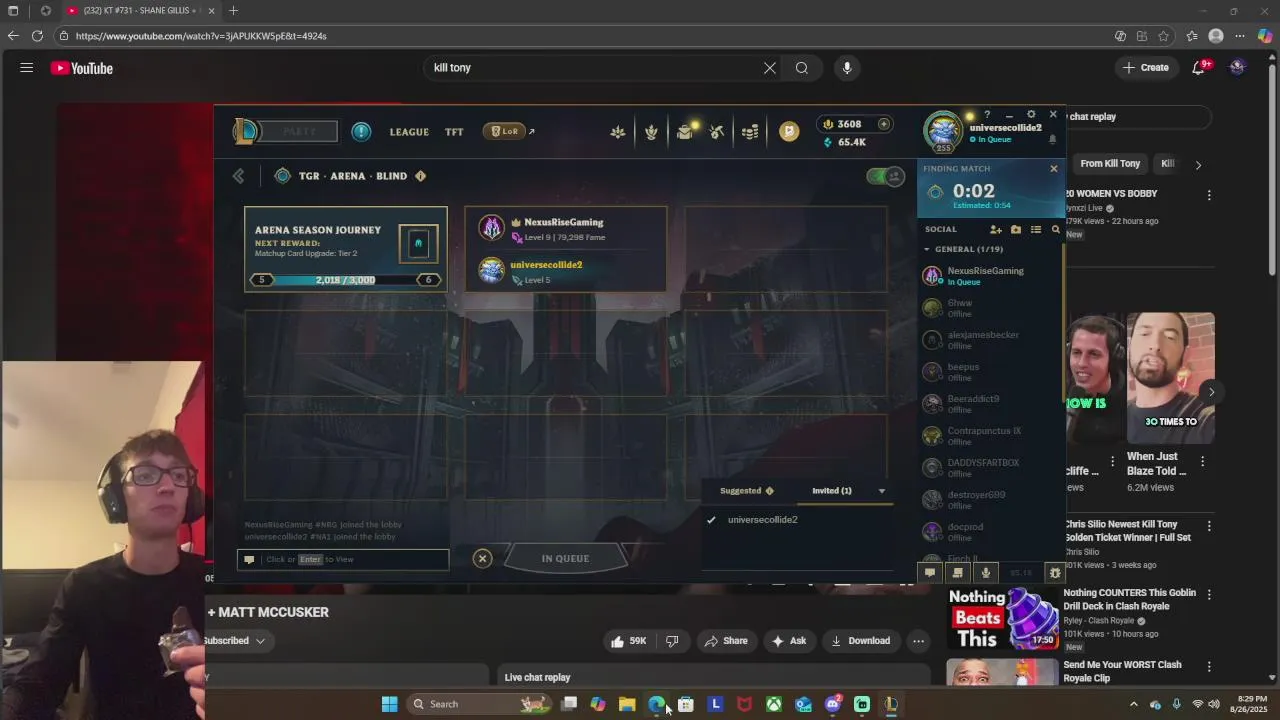Click the new folder icon in Social
The image size is (1280, 720).
[x=1016, y=230]
